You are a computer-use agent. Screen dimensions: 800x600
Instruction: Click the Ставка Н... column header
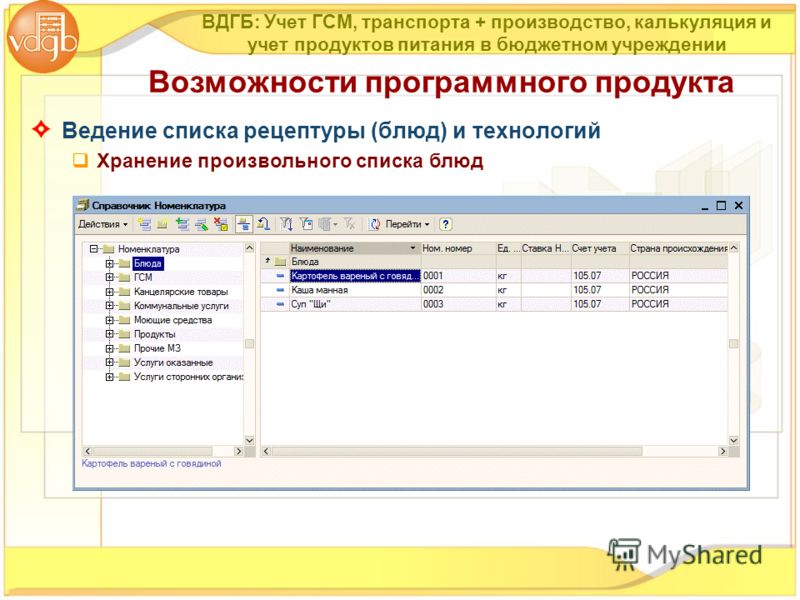[x=545, y=248]
